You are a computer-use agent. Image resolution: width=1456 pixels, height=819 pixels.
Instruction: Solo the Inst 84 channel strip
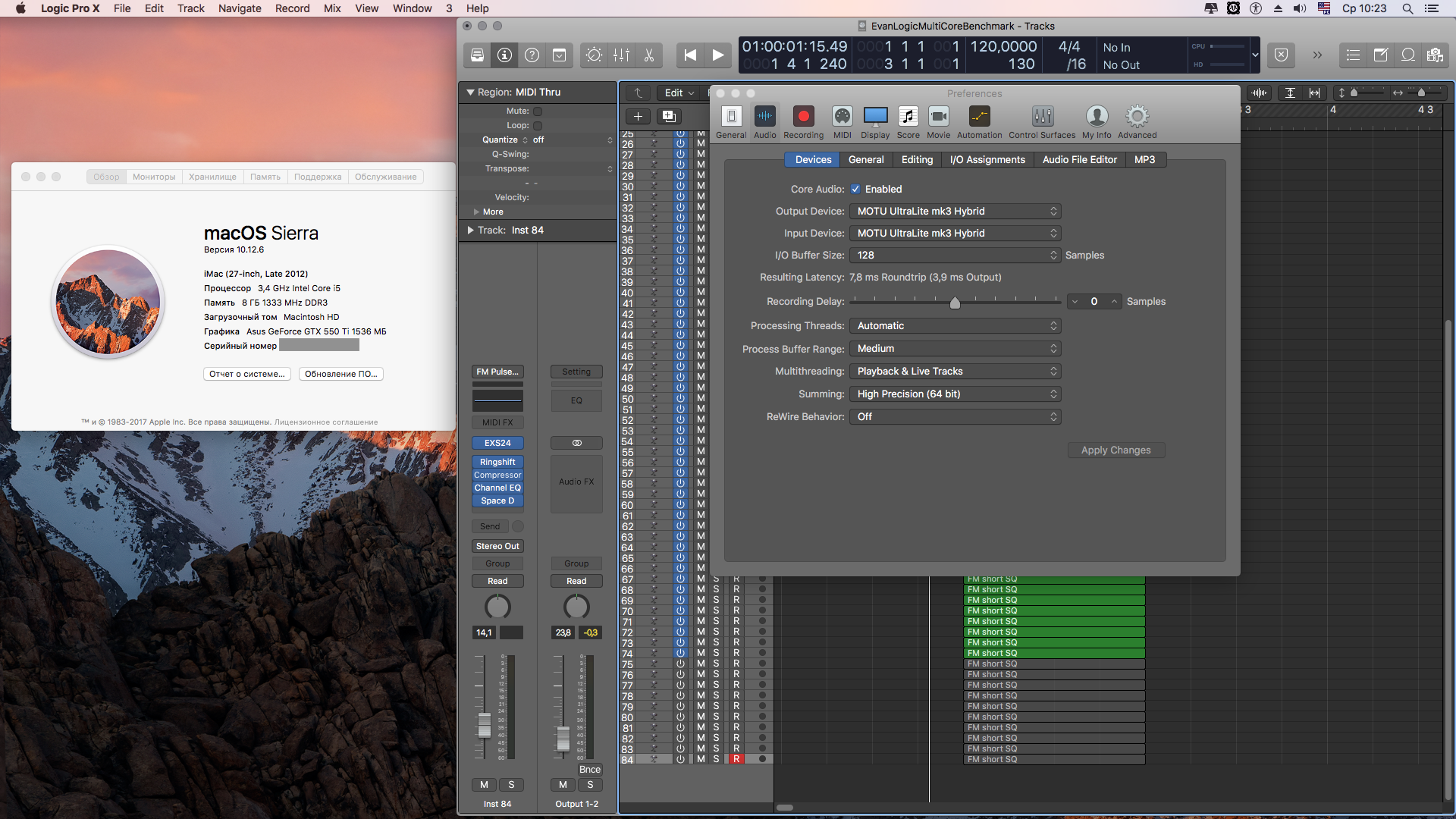coord(511,785)
